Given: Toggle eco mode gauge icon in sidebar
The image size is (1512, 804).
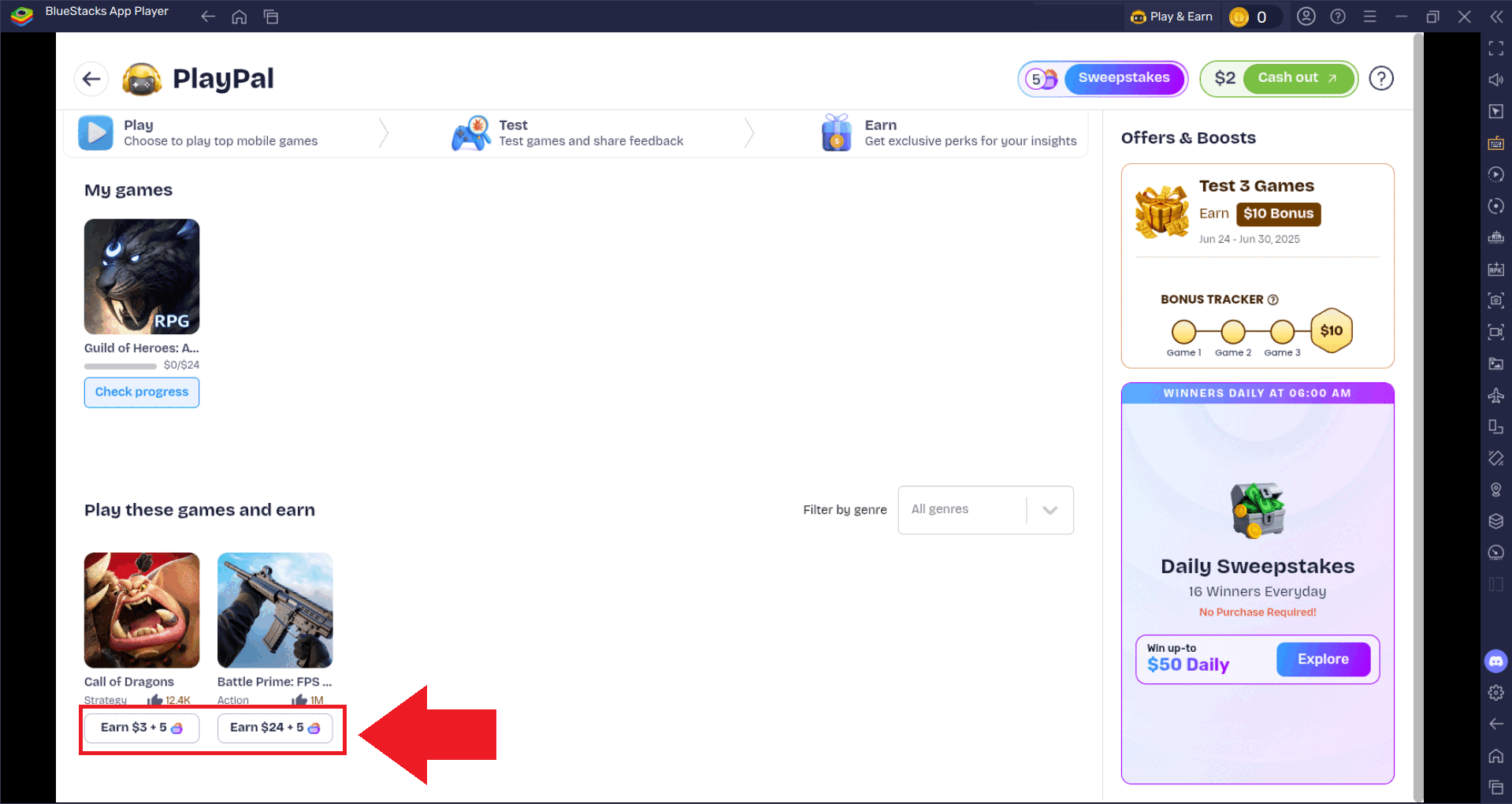Looking at the screenshot, I should click(x=1495, y=553).
